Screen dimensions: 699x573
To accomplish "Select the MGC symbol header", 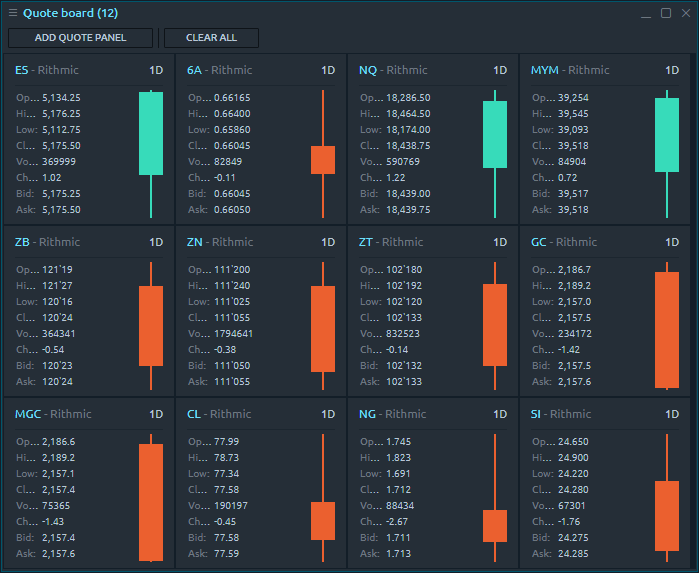I will (28, 414).
